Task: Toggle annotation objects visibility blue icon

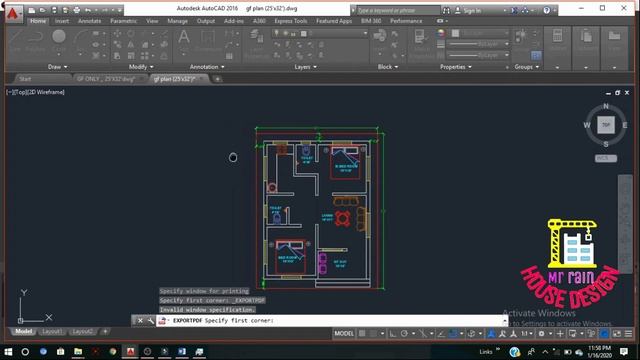Action: (491, 334)
